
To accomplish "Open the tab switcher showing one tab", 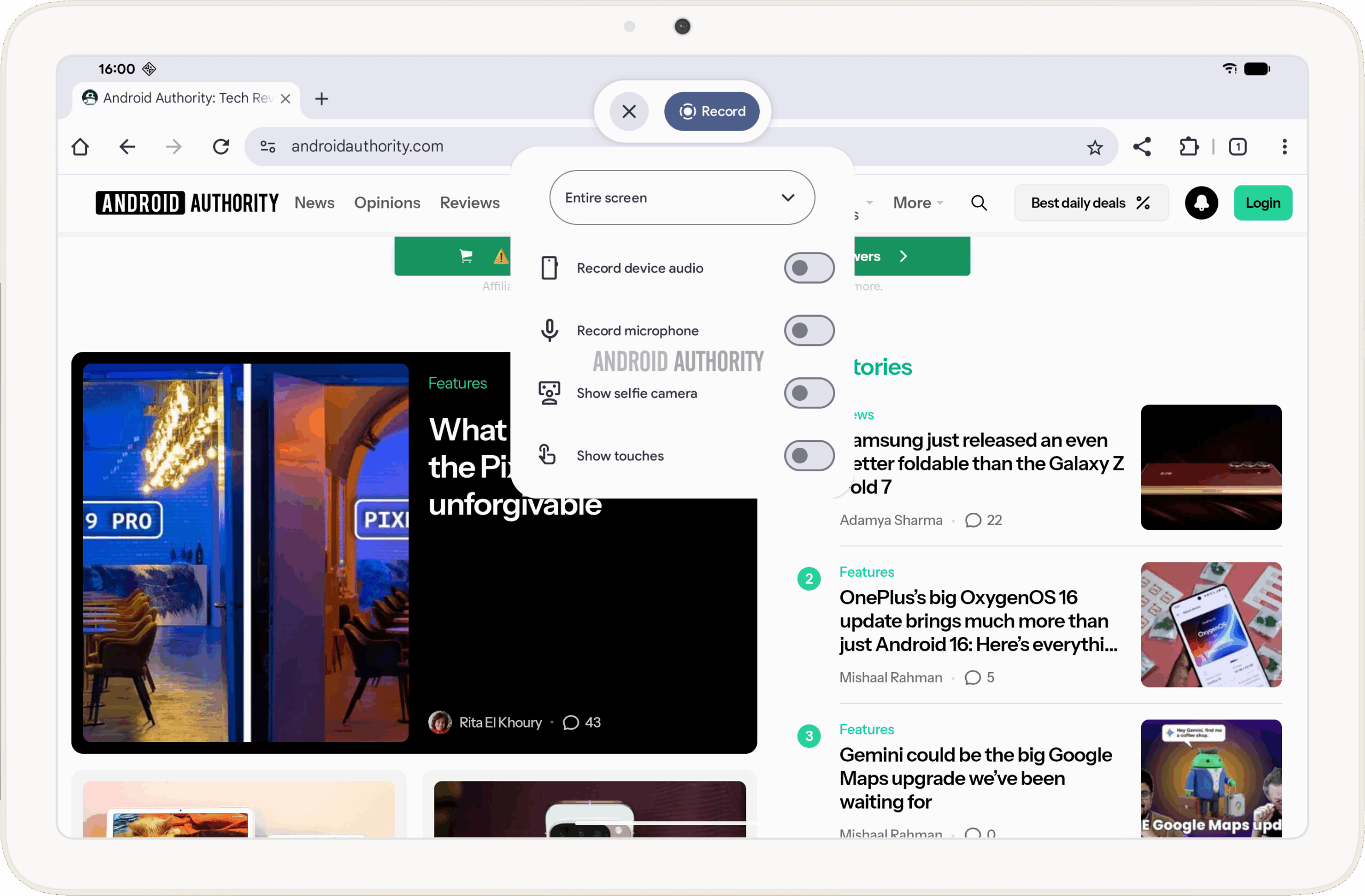I will [x=1238, y=147].
